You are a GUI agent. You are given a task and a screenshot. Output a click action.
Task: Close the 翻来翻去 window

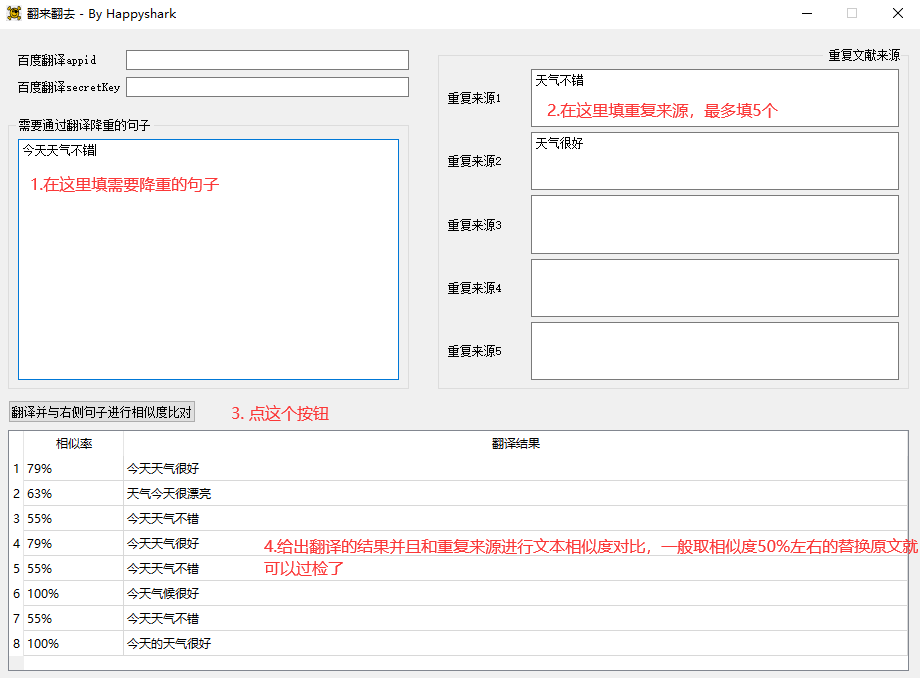(x=897, y=14)
